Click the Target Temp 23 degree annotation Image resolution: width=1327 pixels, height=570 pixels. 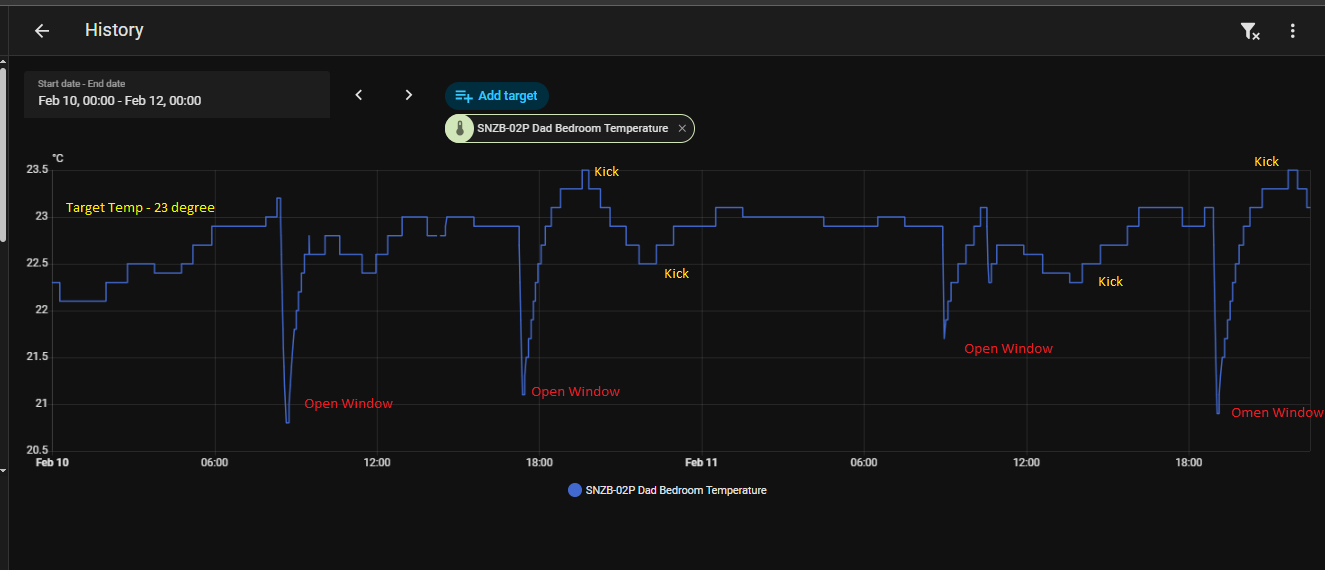coord(140,208)
